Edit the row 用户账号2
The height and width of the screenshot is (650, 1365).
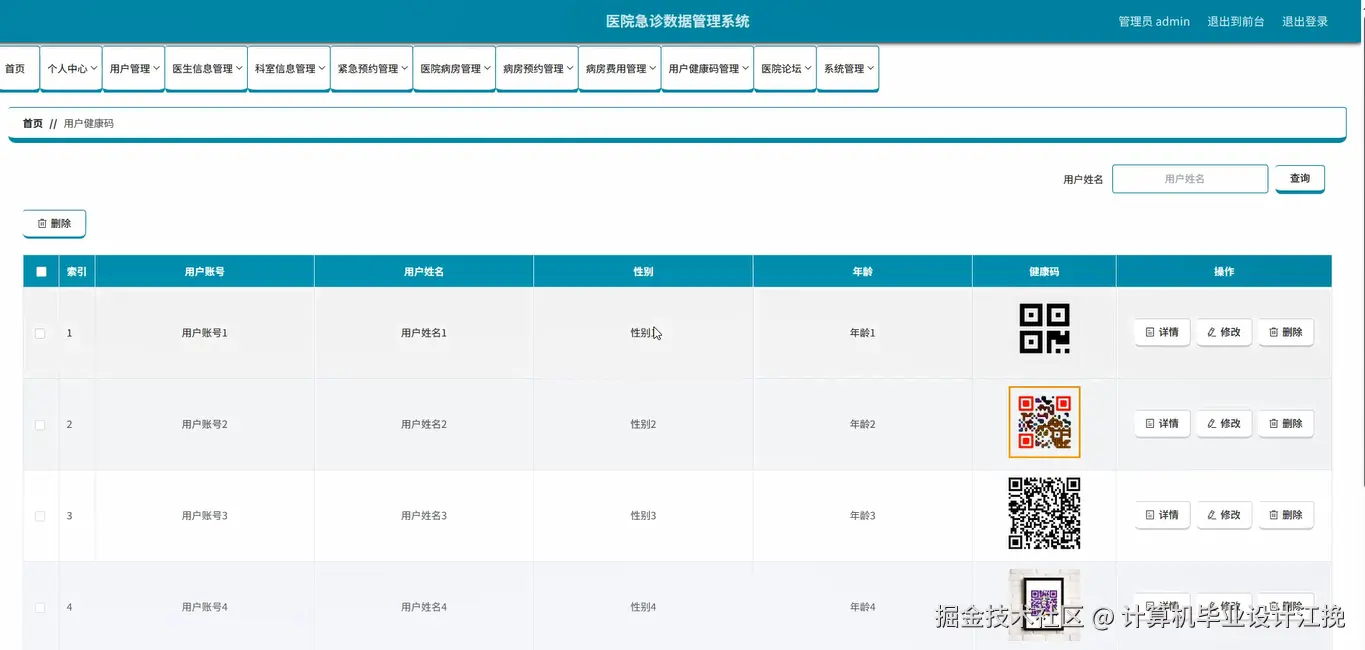(x=1224, y=424)
